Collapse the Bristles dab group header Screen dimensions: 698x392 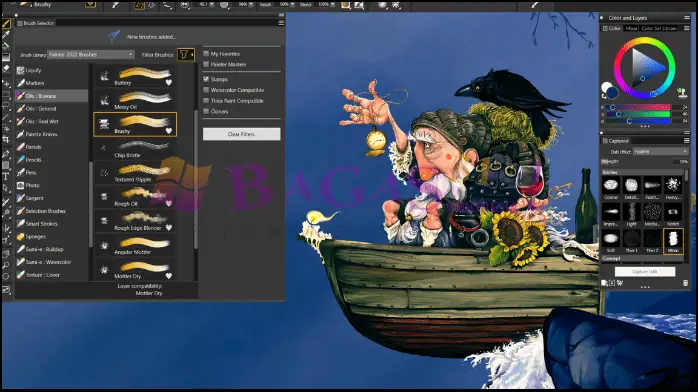(643, 172)
